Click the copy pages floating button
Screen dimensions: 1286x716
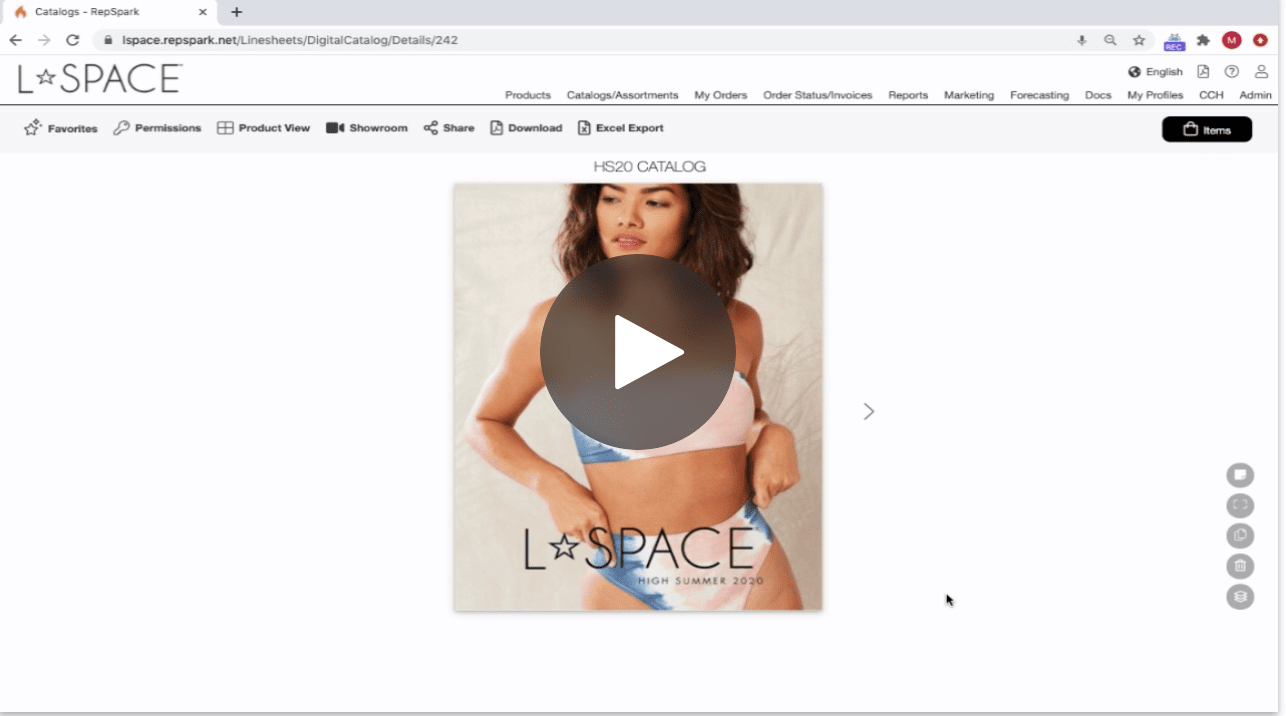click(x=1240, y=535)
